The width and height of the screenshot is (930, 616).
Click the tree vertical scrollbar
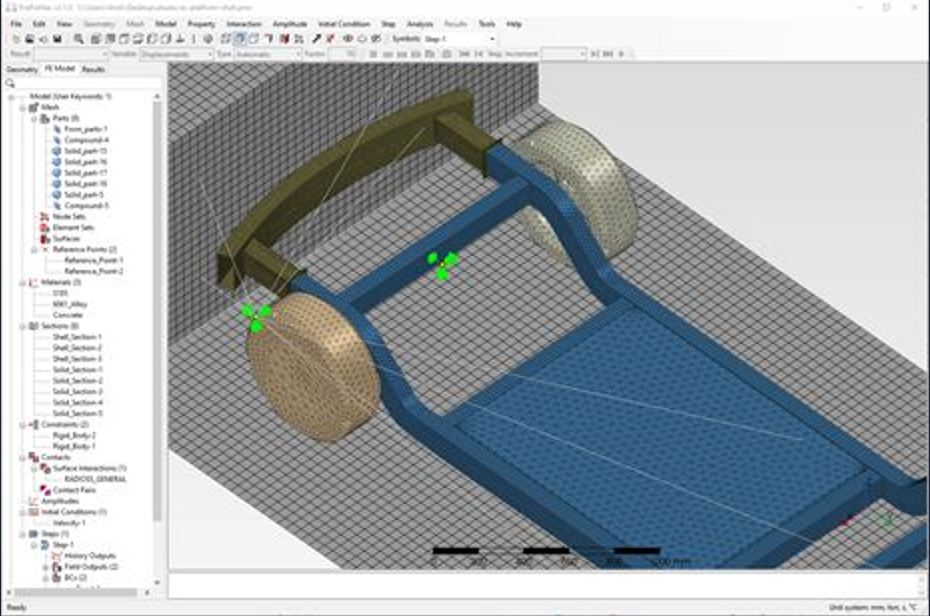[157, 311]
